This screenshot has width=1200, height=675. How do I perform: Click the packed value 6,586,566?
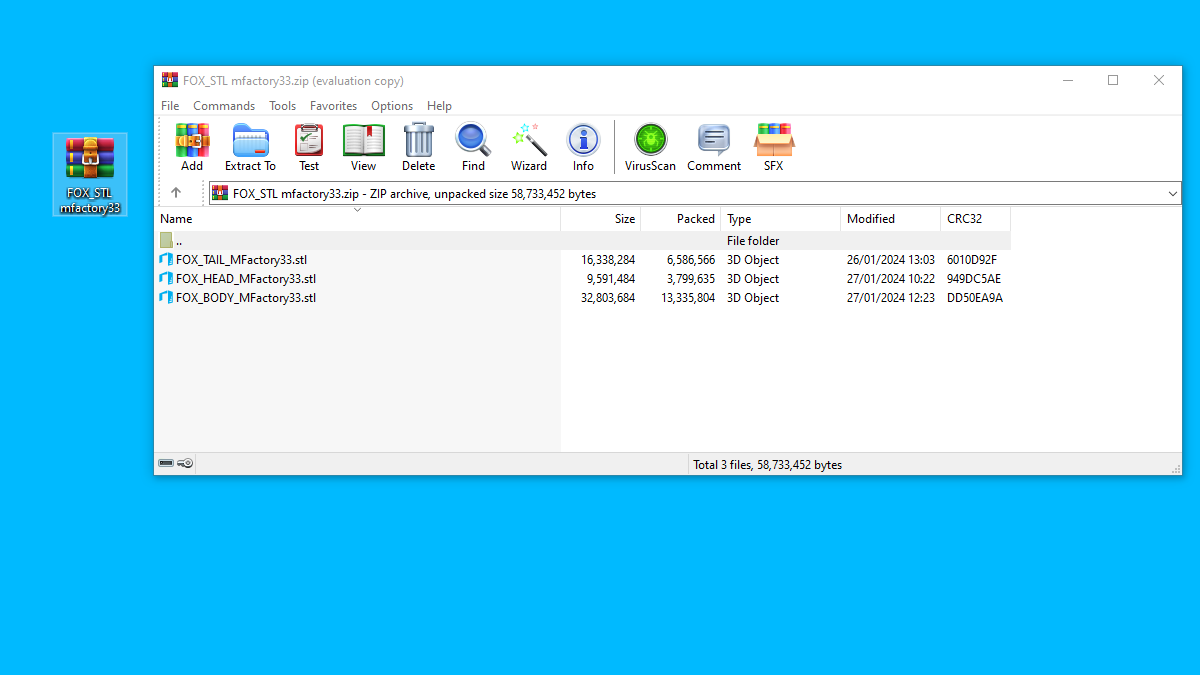(691, 260)
